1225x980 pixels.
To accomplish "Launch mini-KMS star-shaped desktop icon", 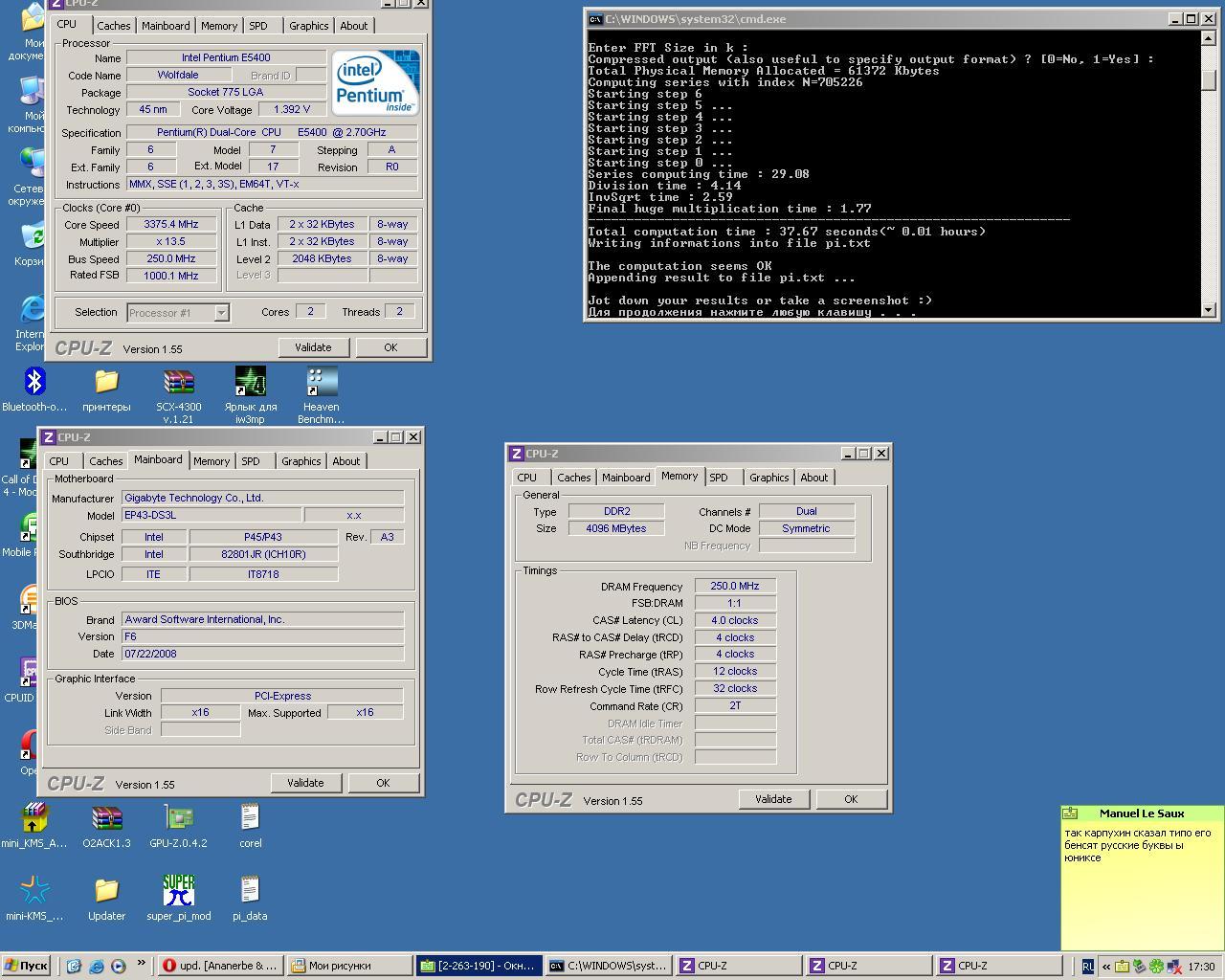I will point(34,891).
